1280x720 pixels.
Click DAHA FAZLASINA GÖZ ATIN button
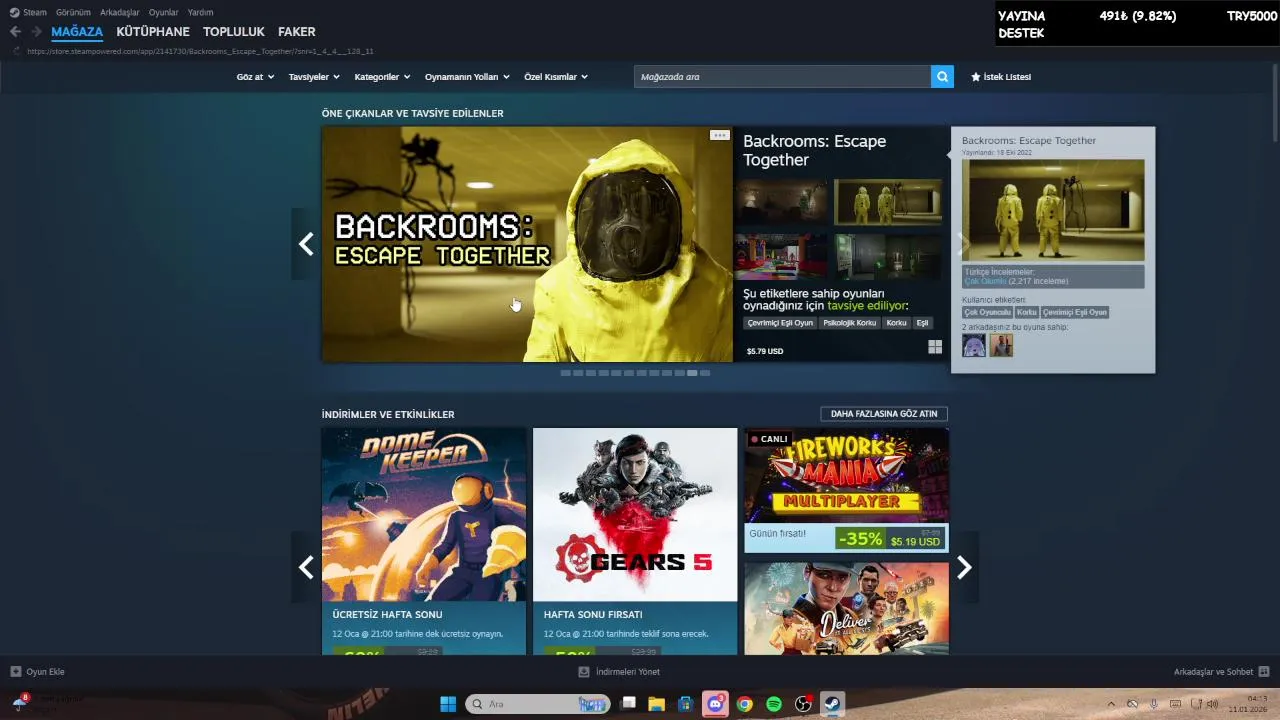tap(884, 414)
